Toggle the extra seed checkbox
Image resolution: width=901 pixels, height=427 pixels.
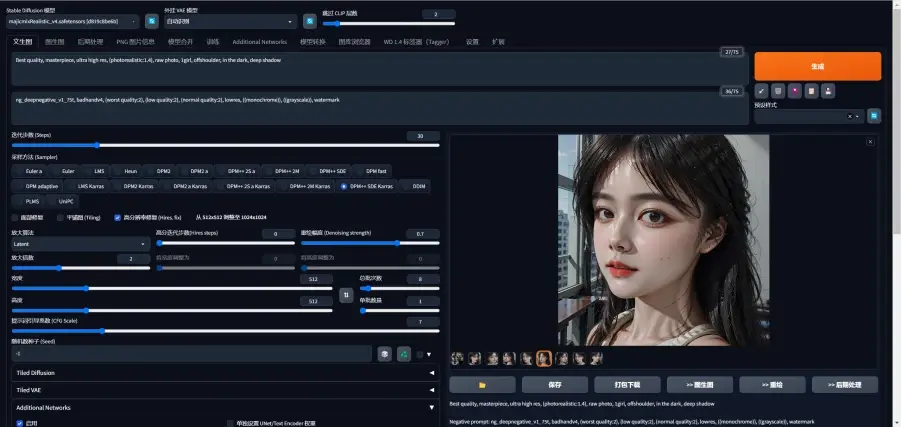(419, 354)
